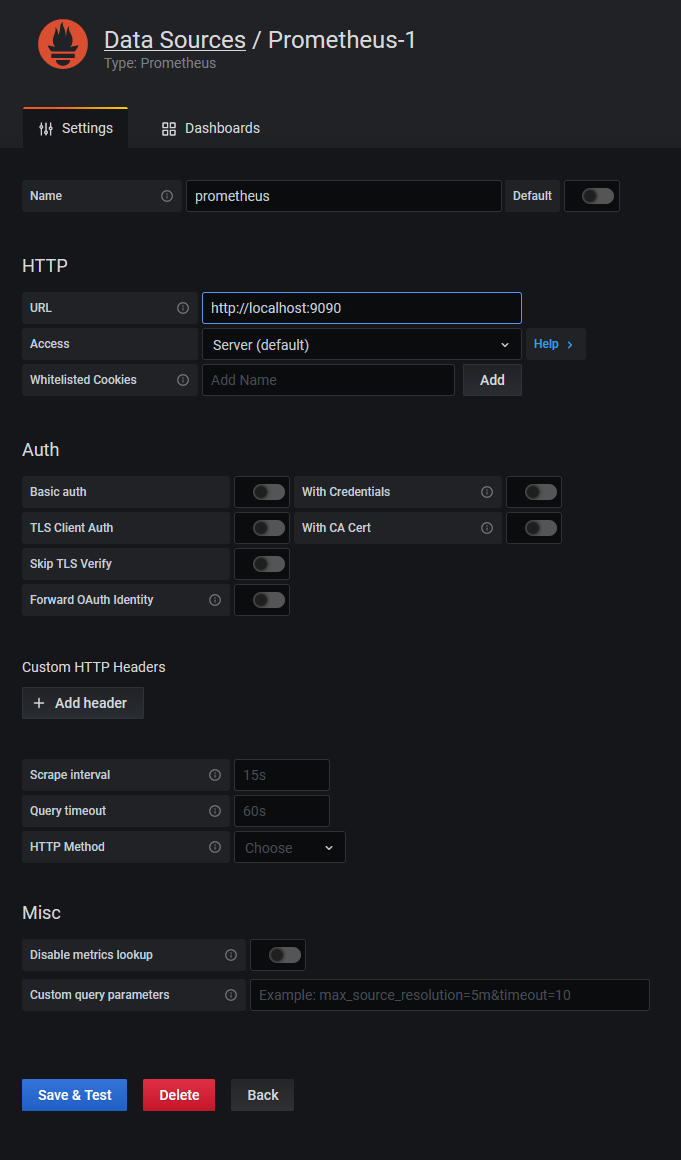Click the Forward OAuth Identity info icon
Screen dimensions: 681x1160
click(215, 600)
